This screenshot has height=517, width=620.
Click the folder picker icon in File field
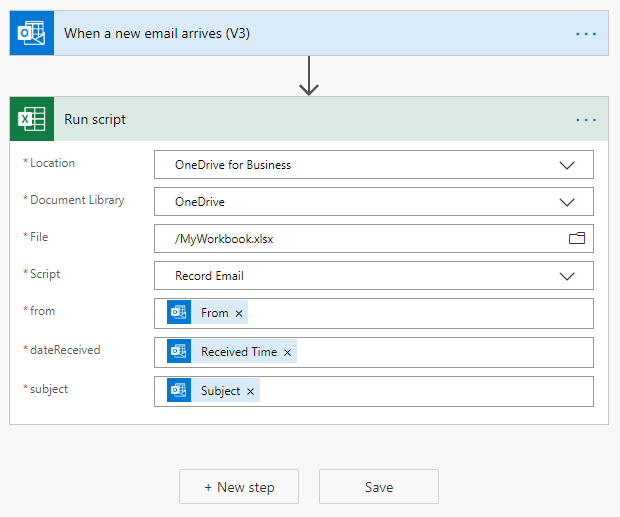click(576, 238)
